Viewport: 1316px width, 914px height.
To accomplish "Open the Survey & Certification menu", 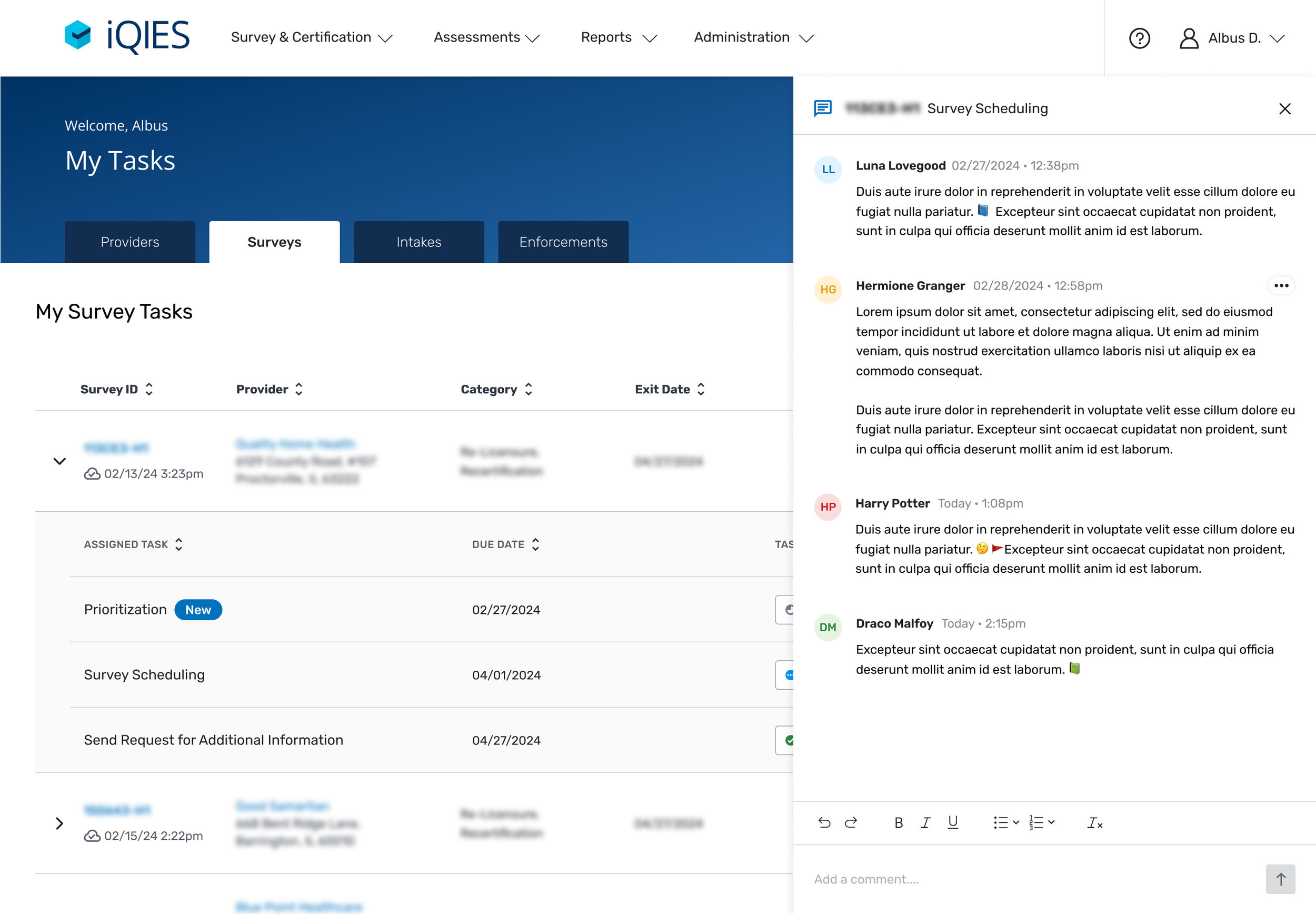I will coord(312,38).
